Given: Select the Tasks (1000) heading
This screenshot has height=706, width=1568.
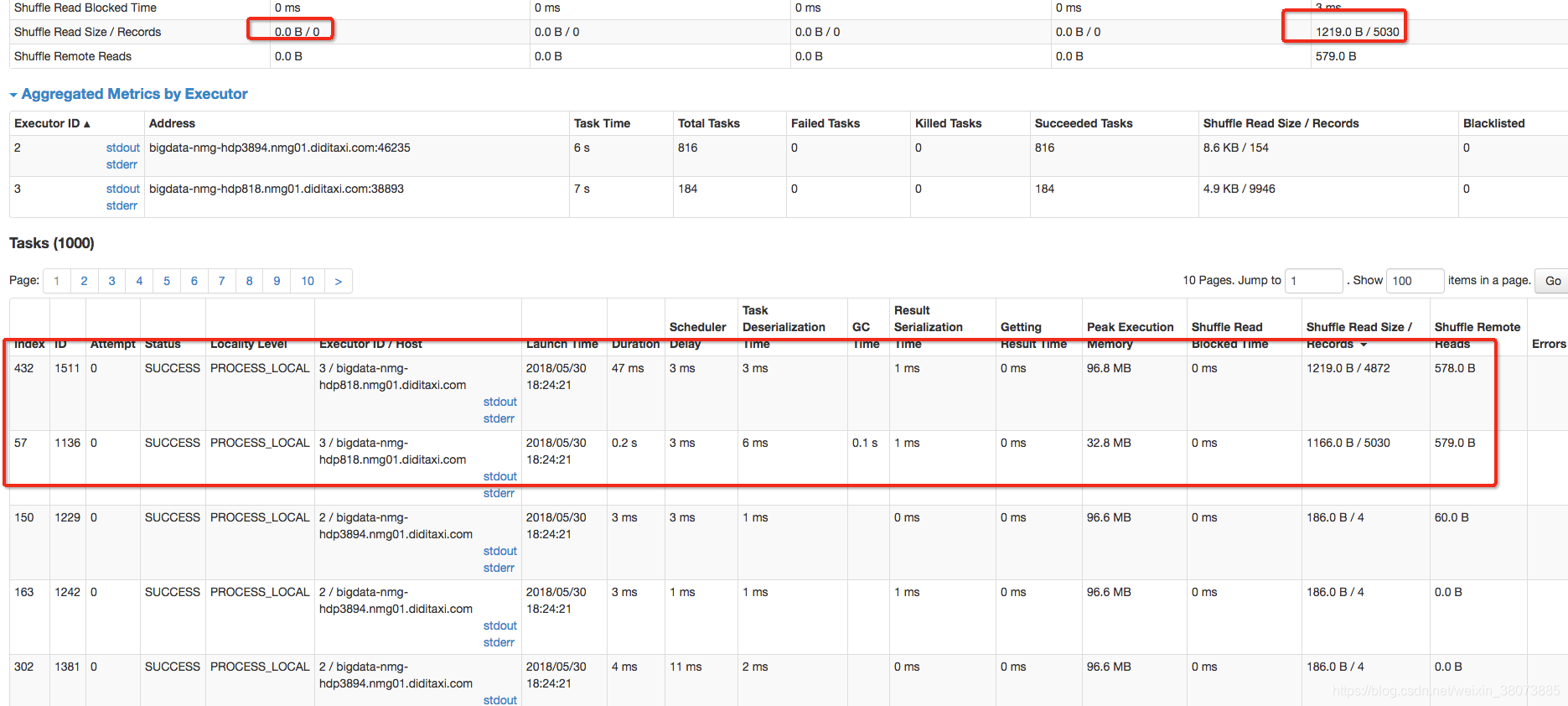Looking at the screenshot, I should pos(52,243).
